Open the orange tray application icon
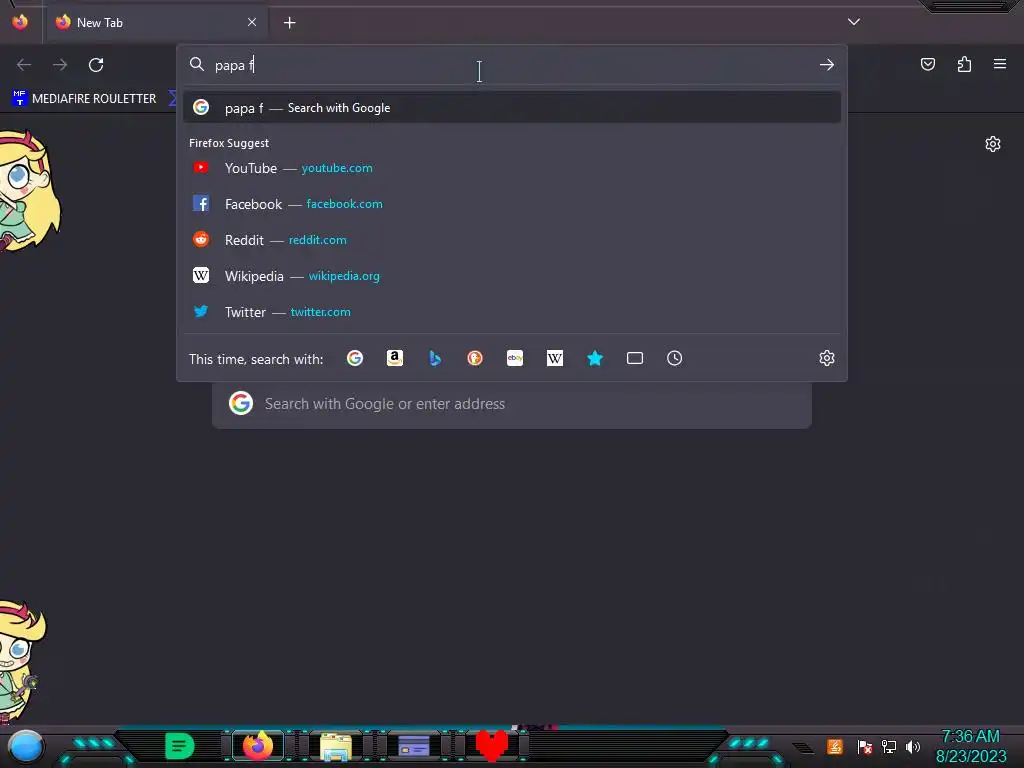The image size is (1024, 768). (x=835, y=746)
